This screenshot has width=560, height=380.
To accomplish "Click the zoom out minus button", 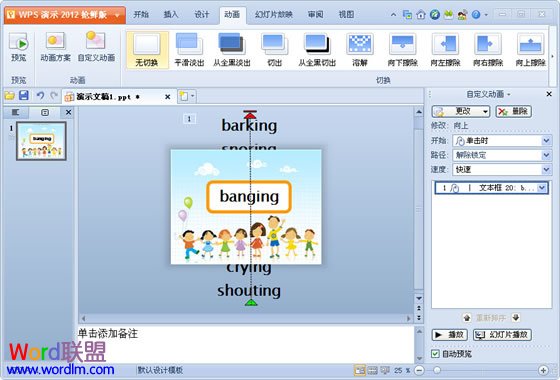I will 420,370.
